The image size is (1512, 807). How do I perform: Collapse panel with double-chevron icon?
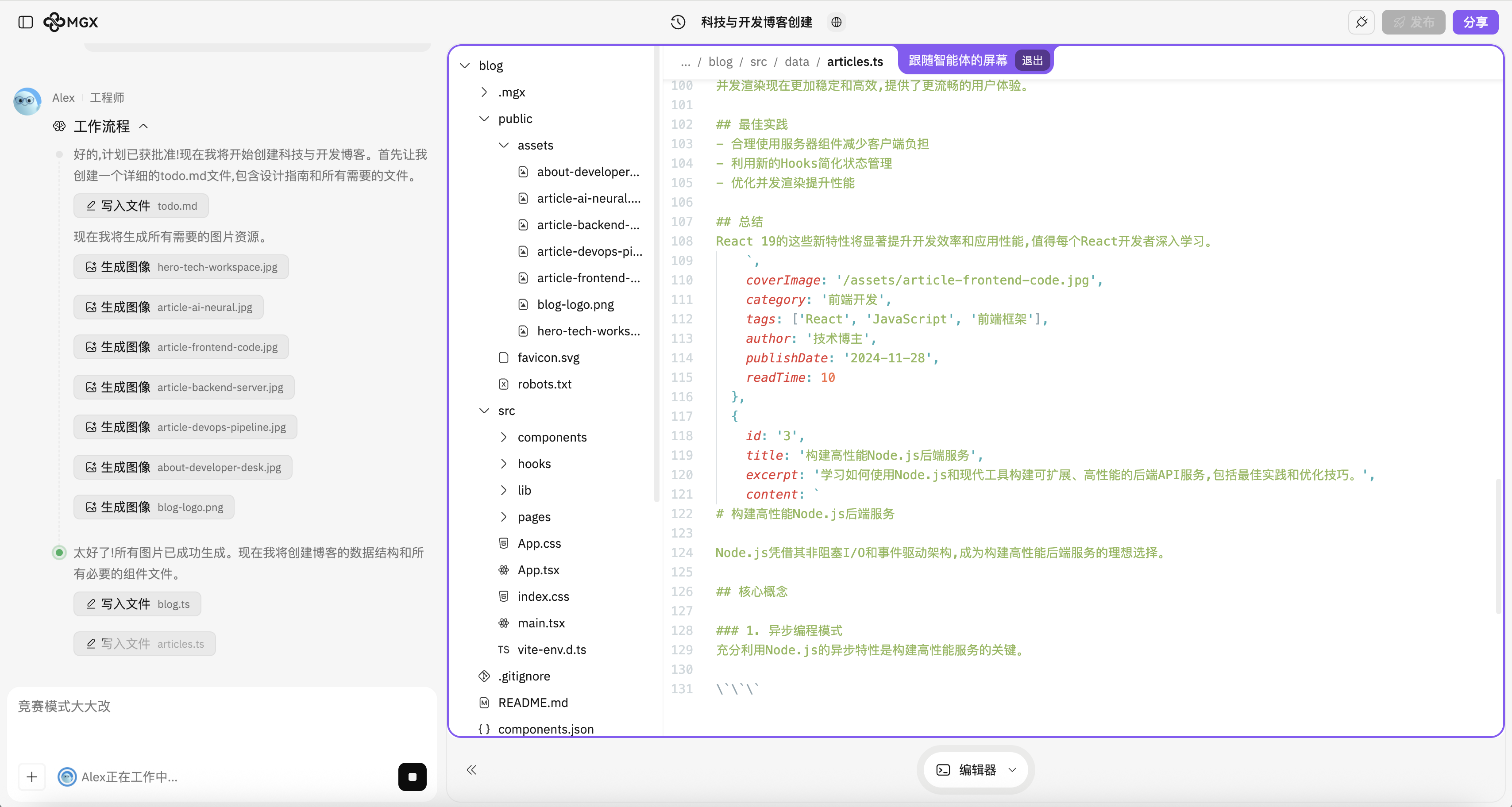471,769
